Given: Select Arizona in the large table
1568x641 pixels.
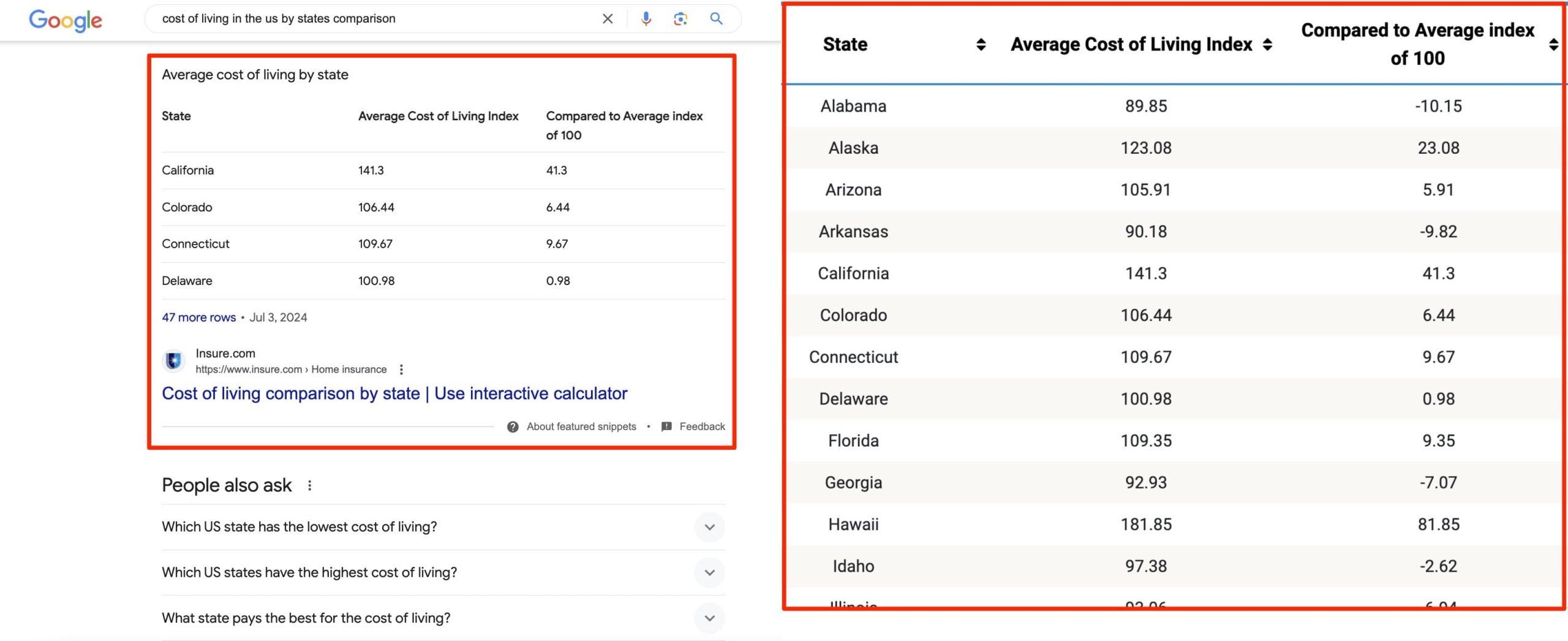Looking at the screenshot, I should coord(853,189).
